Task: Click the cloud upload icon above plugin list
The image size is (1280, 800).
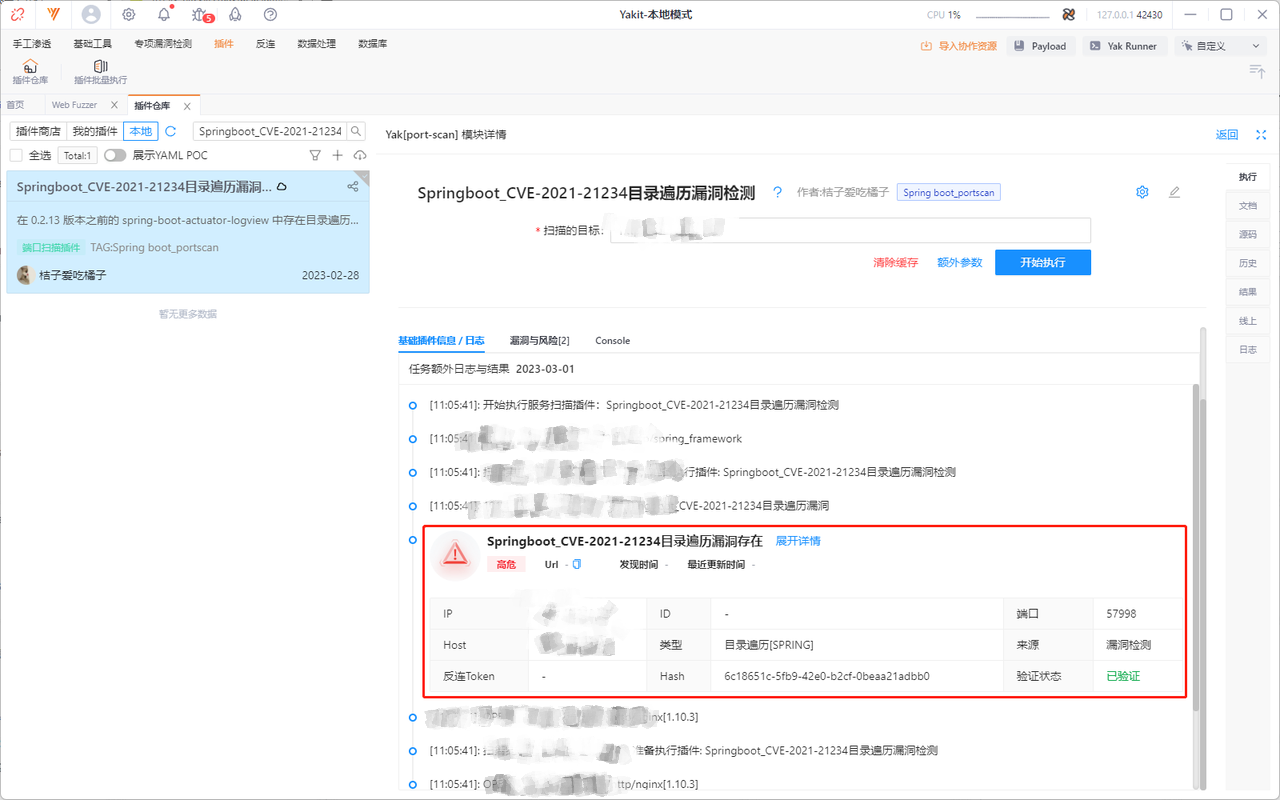Action: pos(360,155)
